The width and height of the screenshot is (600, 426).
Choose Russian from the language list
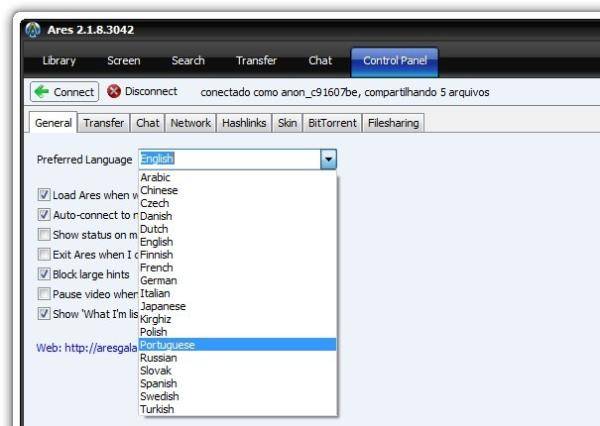238,358
